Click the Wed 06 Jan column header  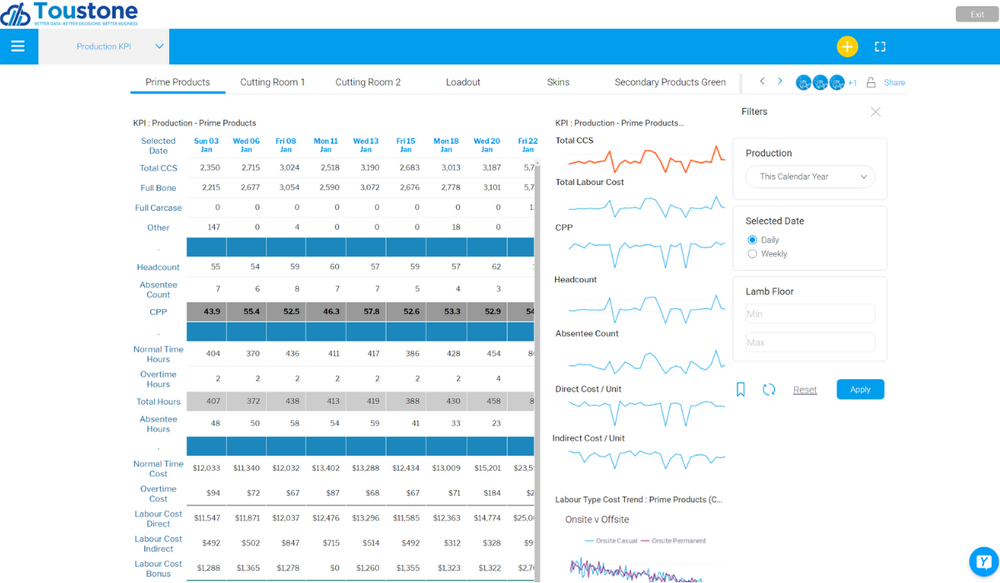coord(246,145)
